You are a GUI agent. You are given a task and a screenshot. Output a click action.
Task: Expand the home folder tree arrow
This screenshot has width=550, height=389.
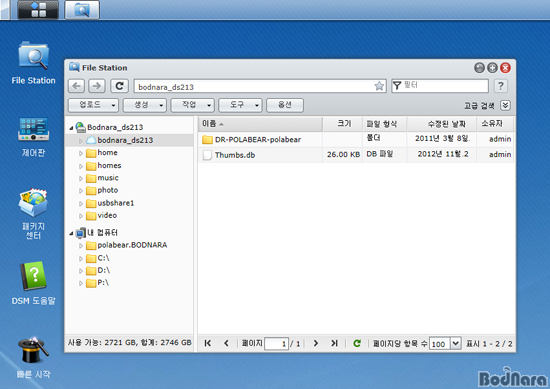point(81,153)
